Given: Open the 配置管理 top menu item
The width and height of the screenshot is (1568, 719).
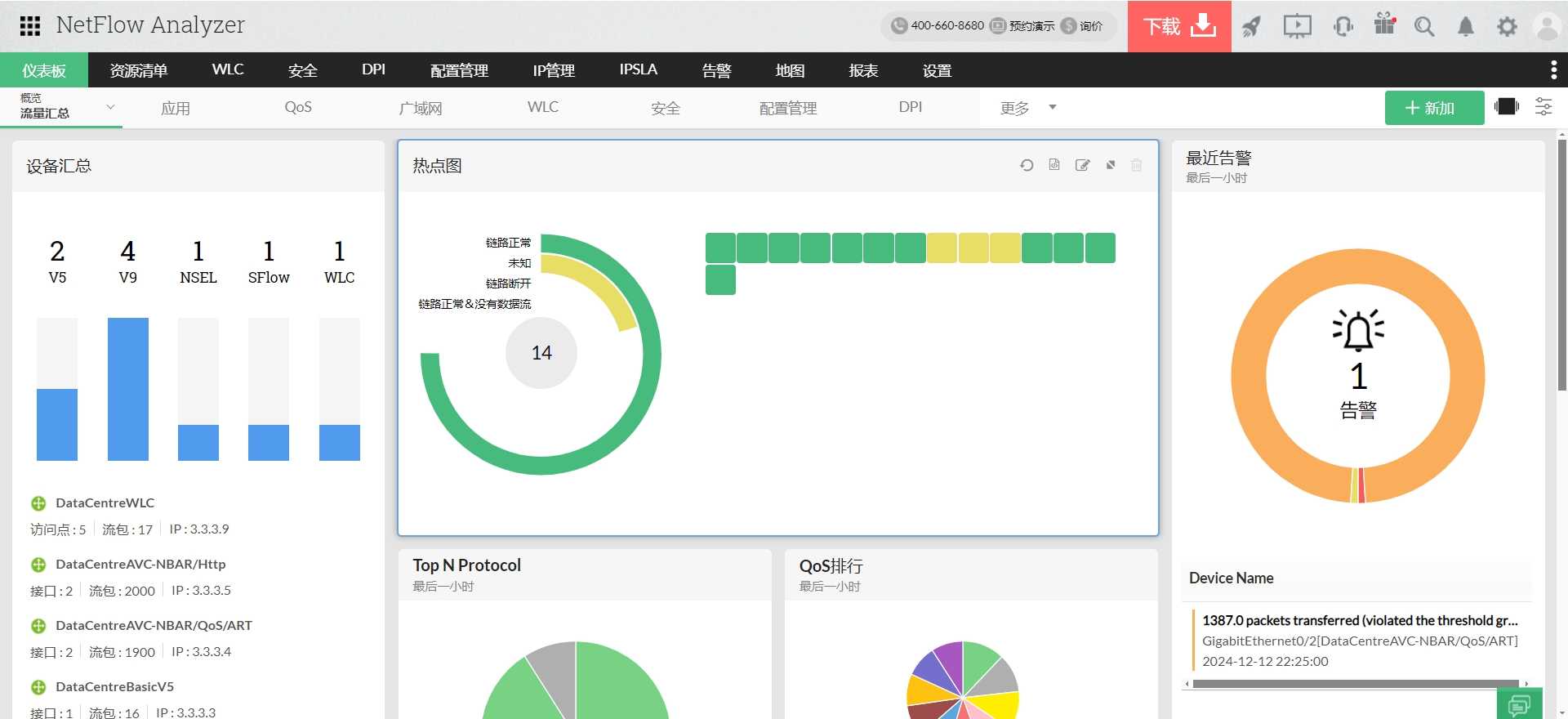Looking at the screenshot, I should tap(460, 70).
